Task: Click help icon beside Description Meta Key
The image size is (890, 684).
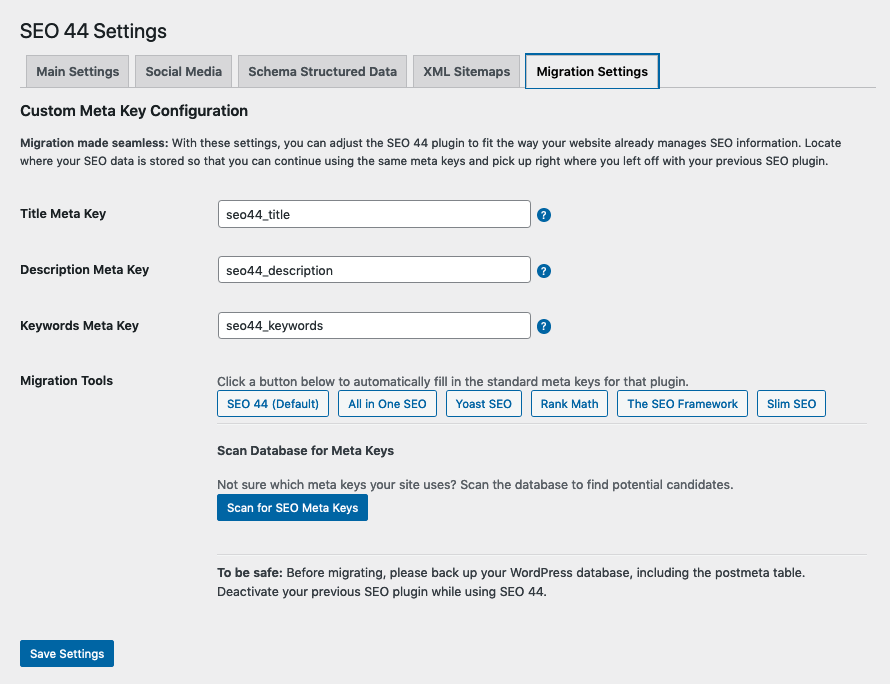Action: [544, 271]
